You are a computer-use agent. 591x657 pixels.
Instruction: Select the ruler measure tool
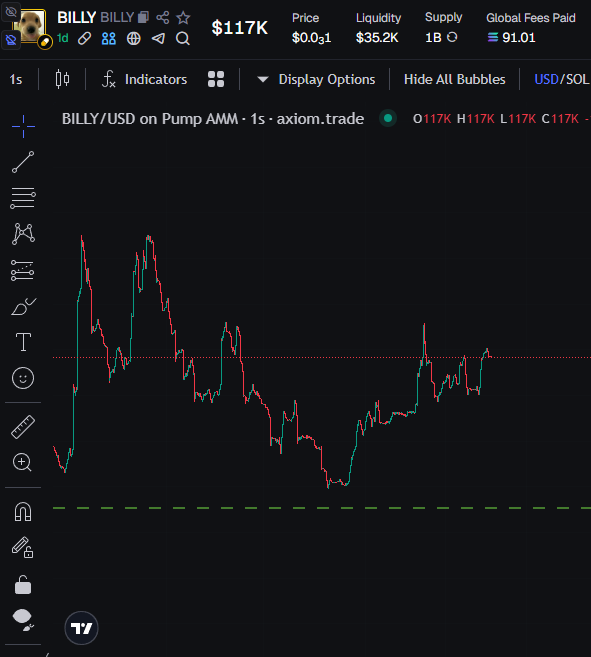[x=23, y=427]
